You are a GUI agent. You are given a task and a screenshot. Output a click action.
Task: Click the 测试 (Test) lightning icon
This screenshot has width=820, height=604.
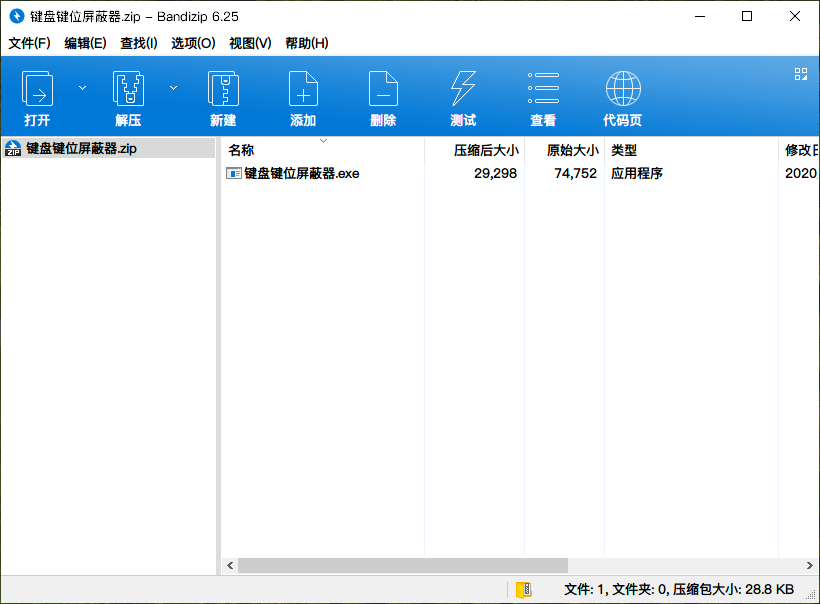[463, 98]
